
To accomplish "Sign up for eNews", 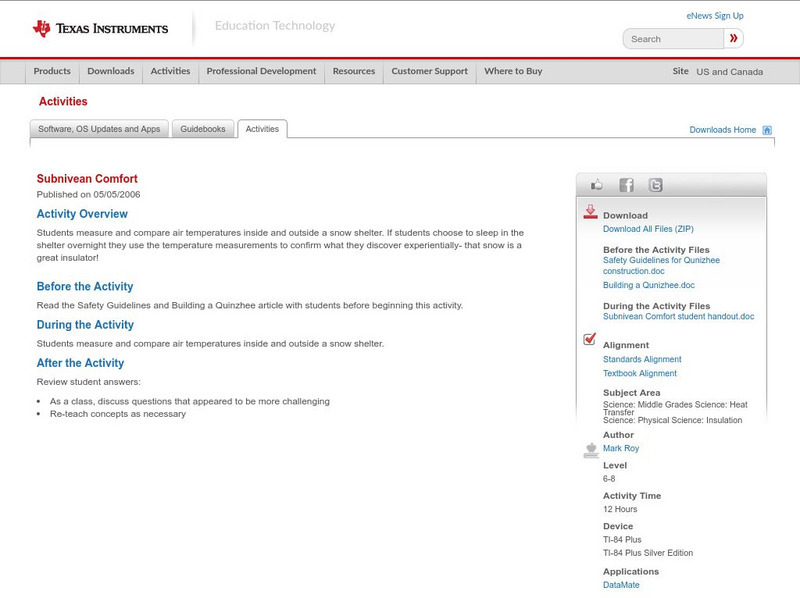I will click(x=714, y=15).
